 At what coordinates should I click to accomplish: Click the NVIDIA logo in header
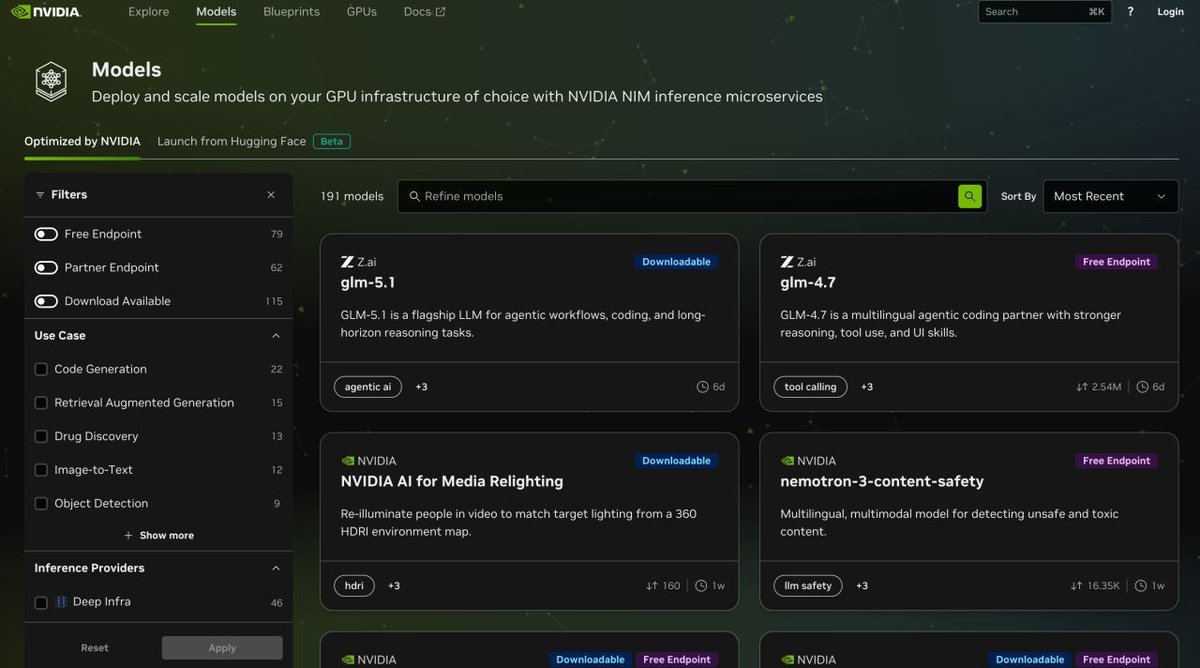(x=46, y=12)
